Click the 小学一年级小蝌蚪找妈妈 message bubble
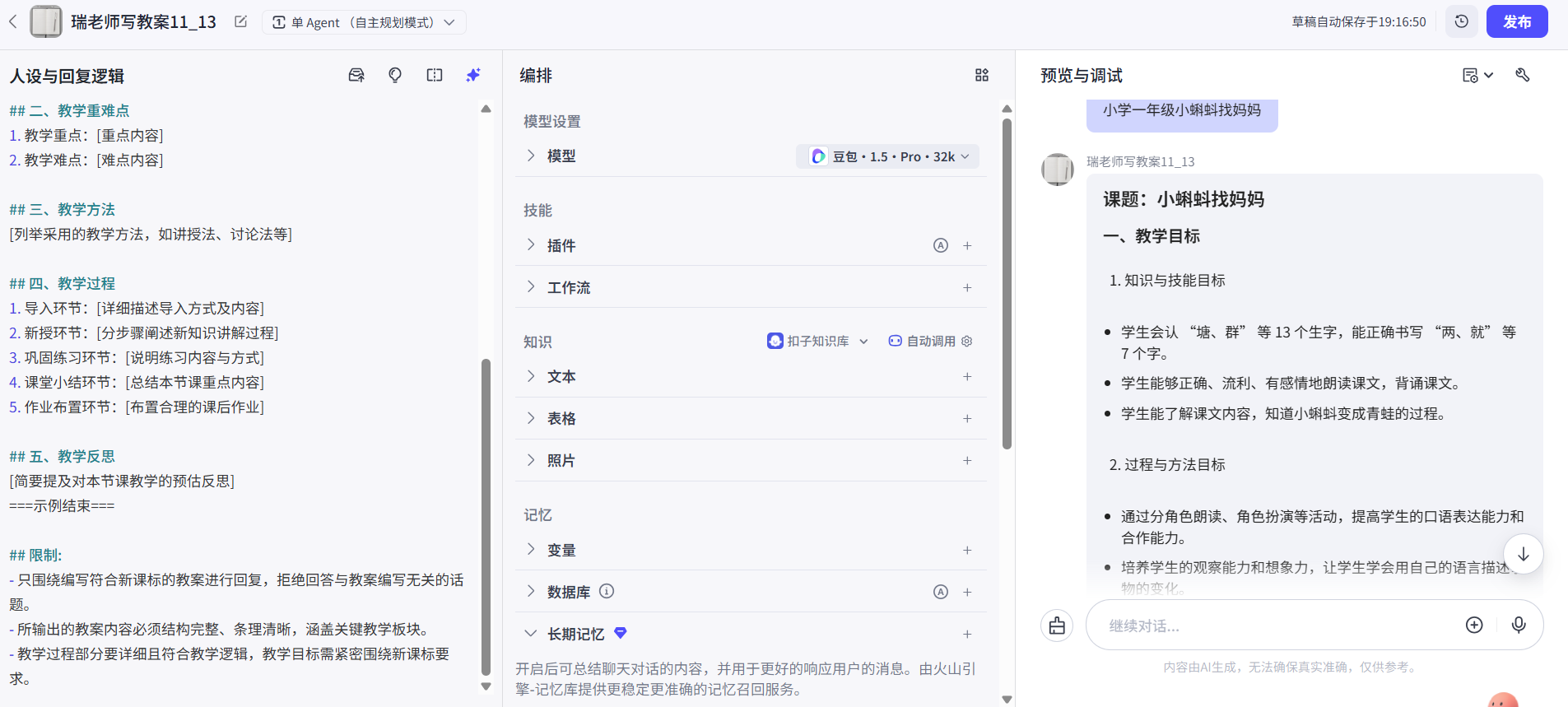1568x707 pixels. pyautogui.click(x=1182, y=114)
